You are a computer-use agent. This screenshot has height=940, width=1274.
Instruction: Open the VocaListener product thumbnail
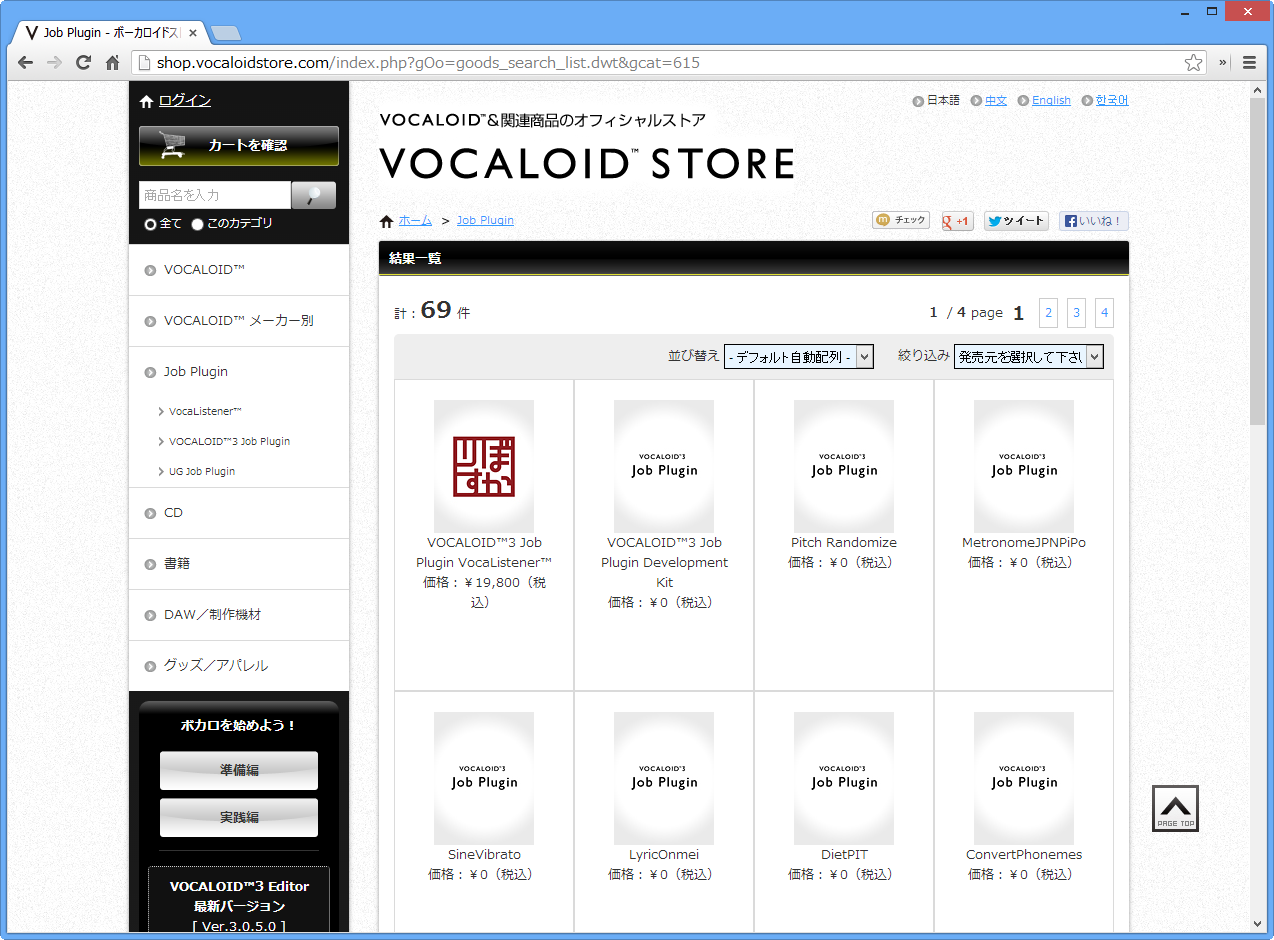coord(484,466)
